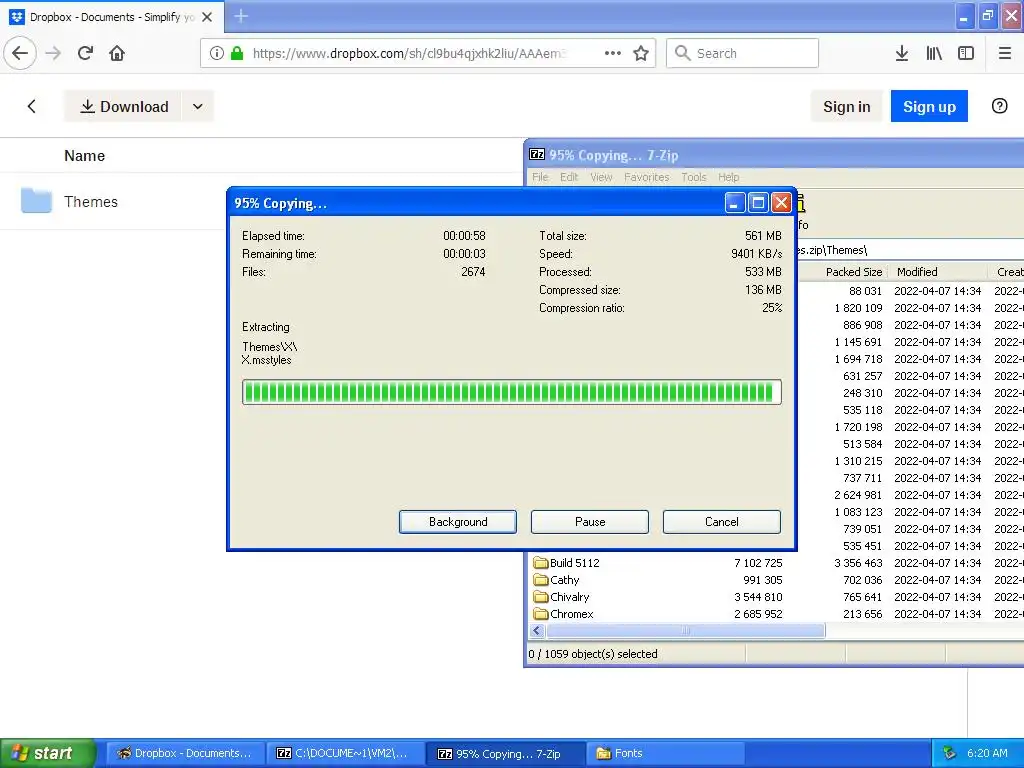Click the Firefox forward arrow button

(54, 53)
